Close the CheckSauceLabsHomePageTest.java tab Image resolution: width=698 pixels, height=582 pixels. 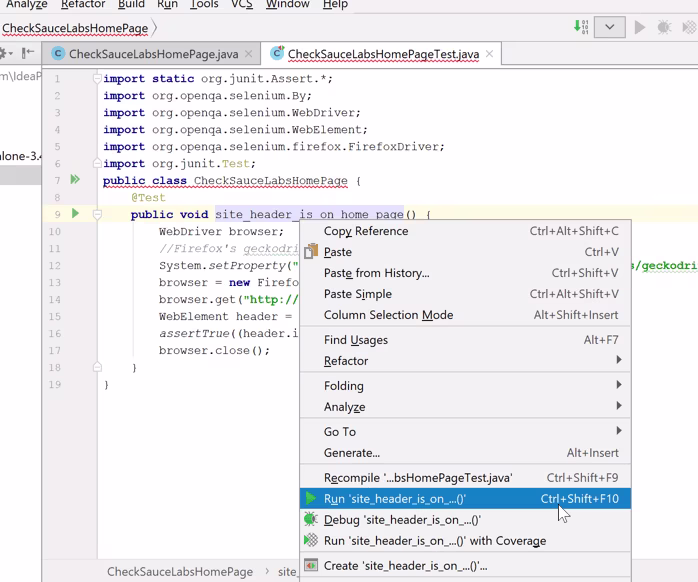489,54
